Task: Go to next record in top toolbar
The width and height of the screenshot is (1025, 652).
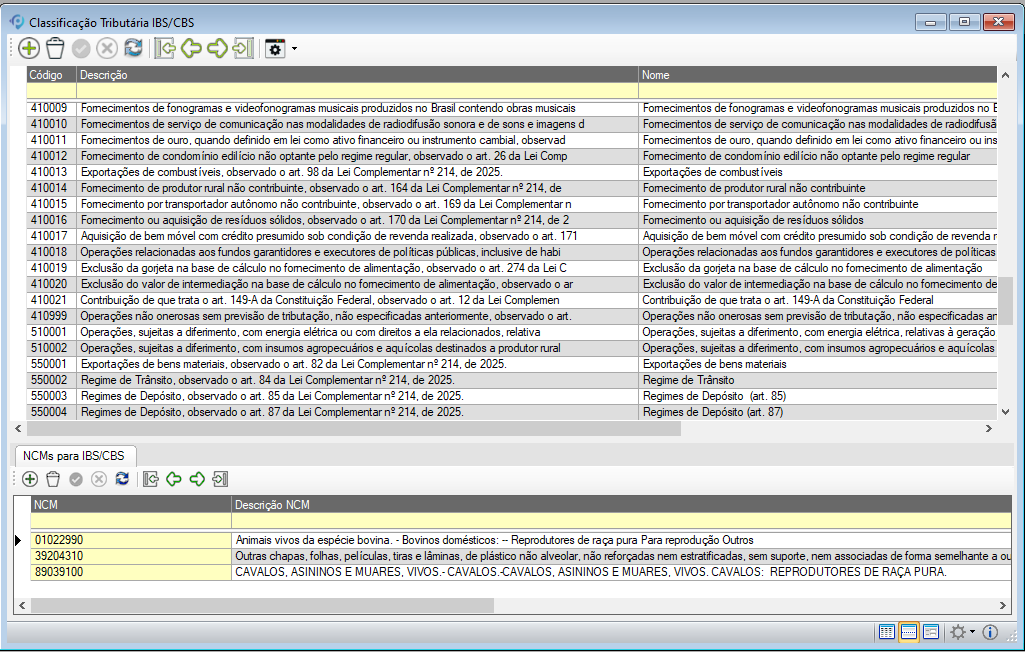Action: [x=217, y=48]
